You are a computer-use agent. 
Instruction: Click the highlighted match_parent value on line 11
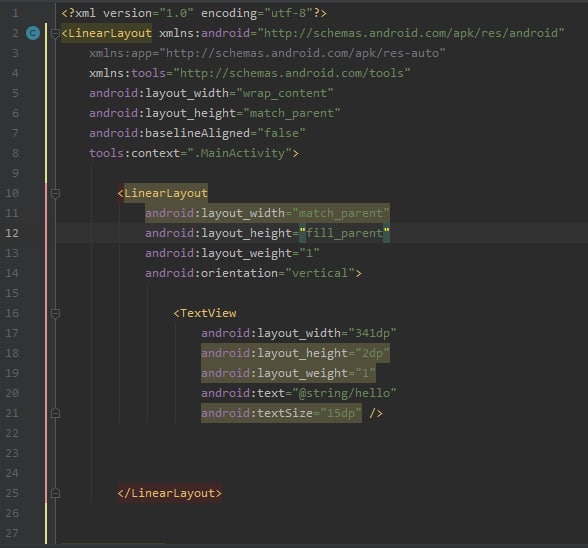coord(341,213)
